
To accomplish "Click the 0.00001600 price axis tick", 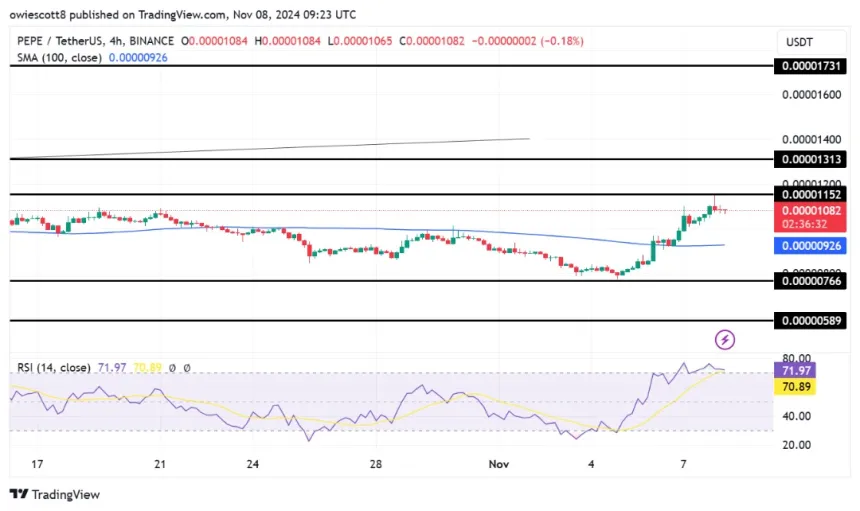I will 811,94.
